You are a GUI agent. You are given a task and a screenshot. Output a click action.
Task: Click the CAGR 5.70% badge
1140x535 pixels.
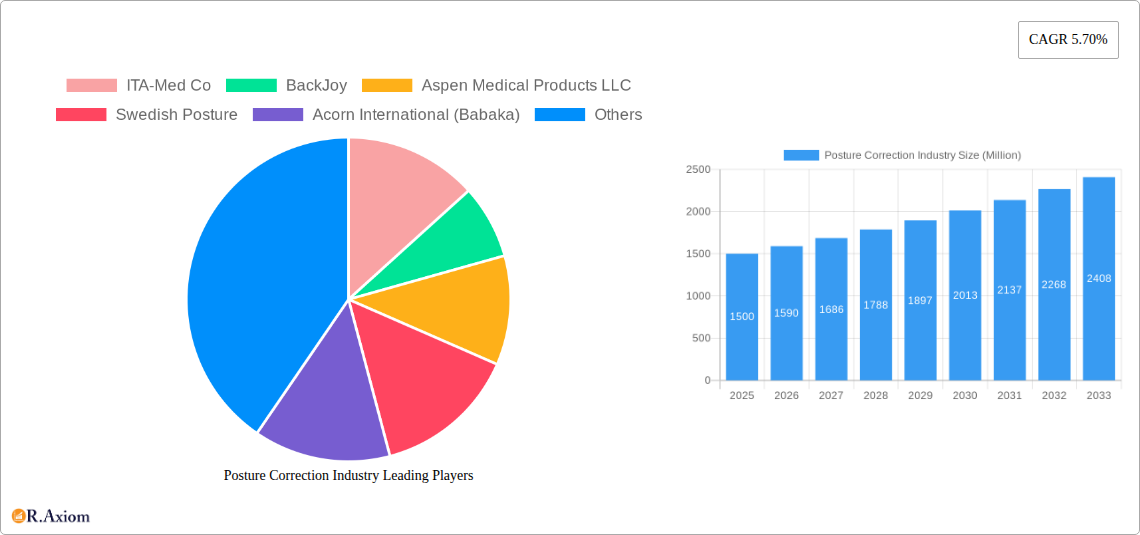[x=1068, y=40]
